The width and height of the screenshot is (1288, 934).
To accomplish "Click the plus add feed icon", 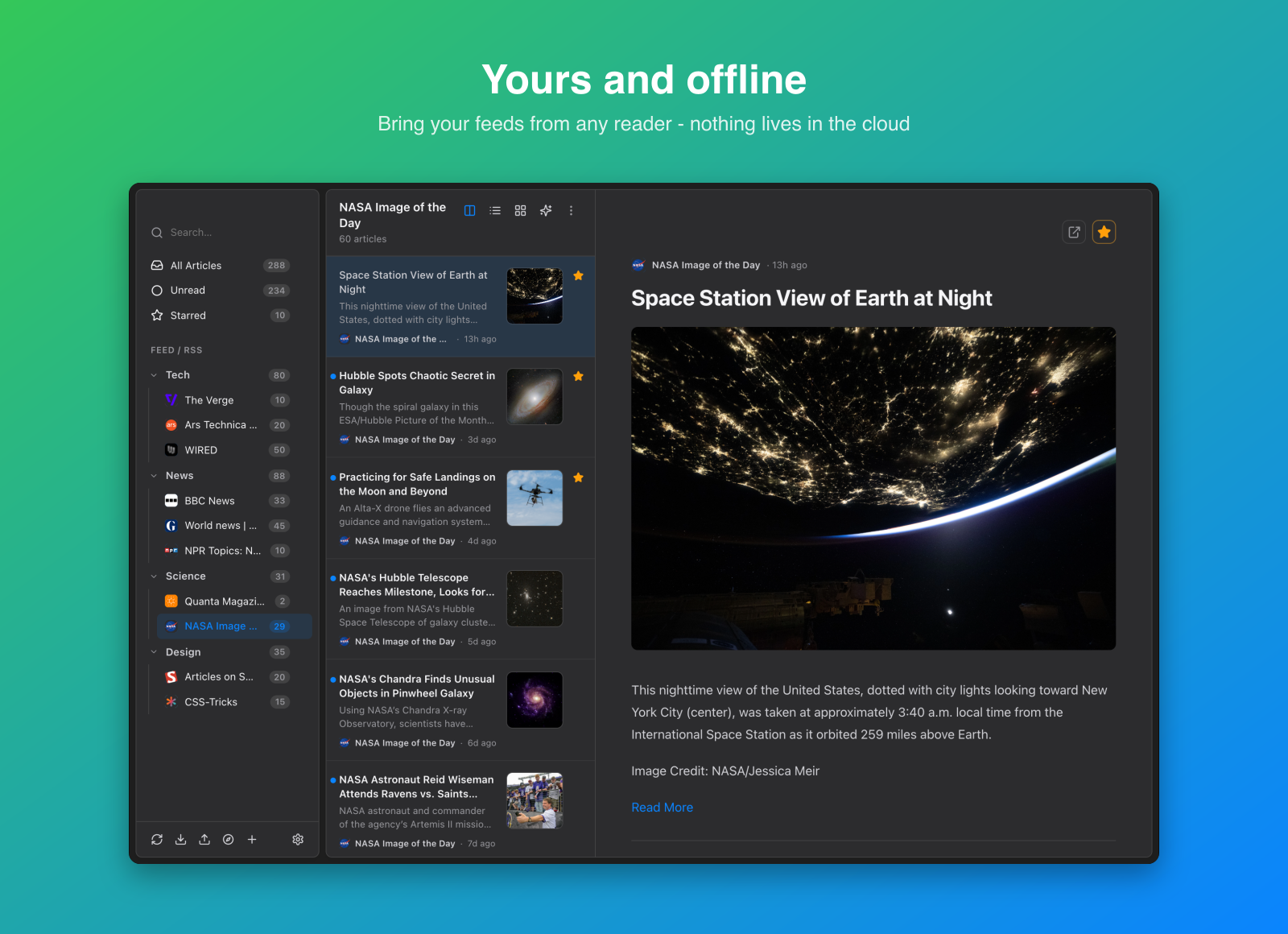I will coord(252,840).
